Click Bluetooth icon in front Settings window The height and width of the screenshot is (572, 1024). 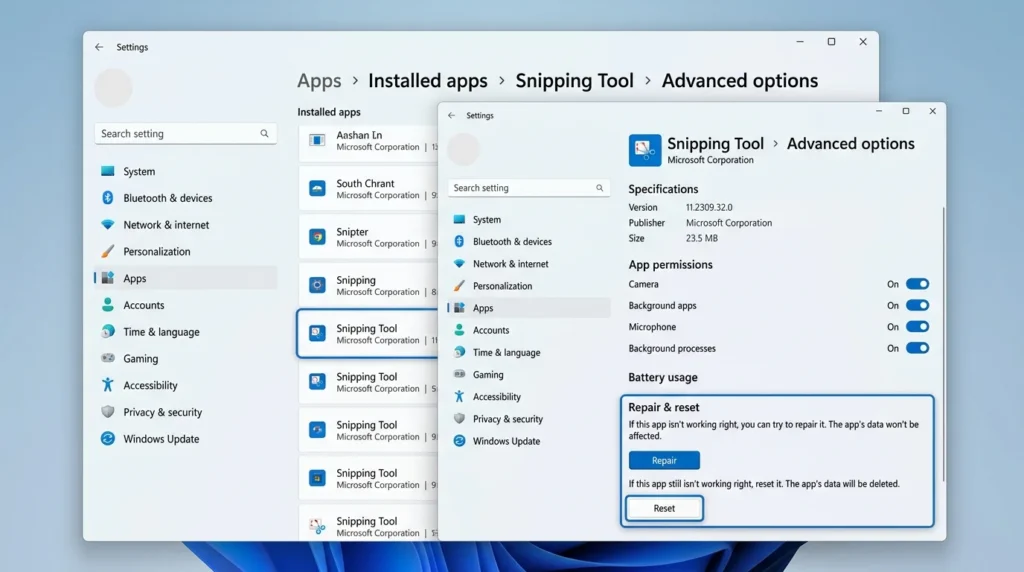(x=459, y=242)
